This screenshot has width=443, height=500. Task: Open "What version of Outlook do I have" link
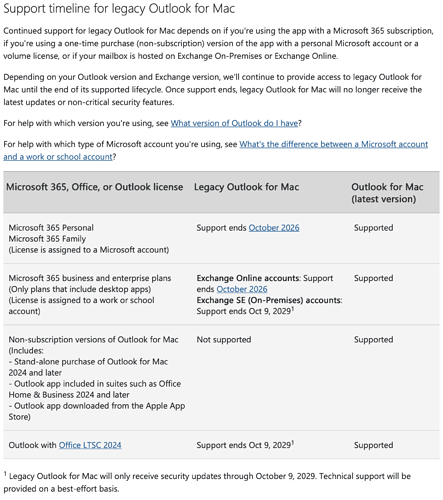(x=234, y=123)
